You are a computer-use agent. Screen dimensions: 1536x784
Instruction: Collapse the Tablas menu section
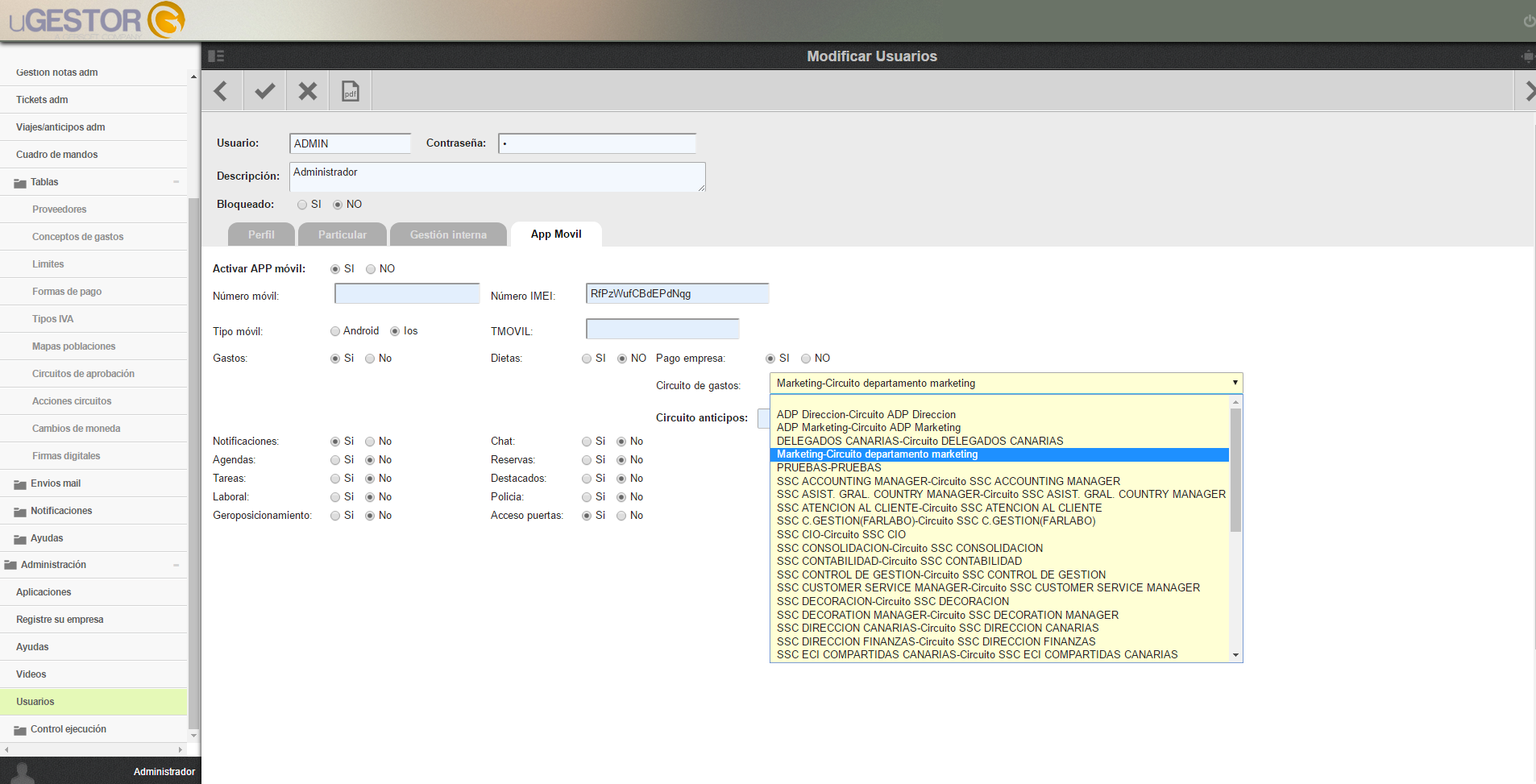[x=176, y=182]
